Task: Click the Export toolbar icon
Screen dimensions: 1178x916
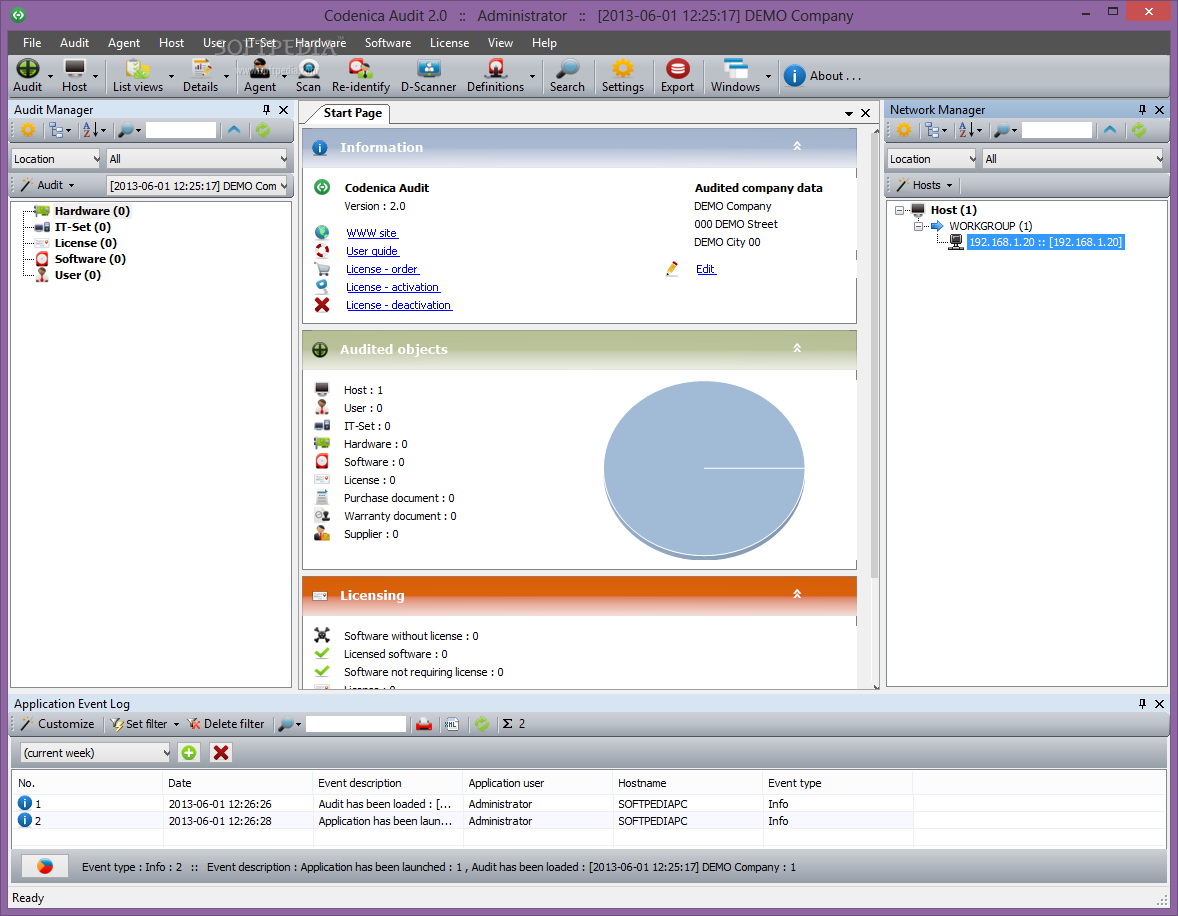Action: (678, 75)
